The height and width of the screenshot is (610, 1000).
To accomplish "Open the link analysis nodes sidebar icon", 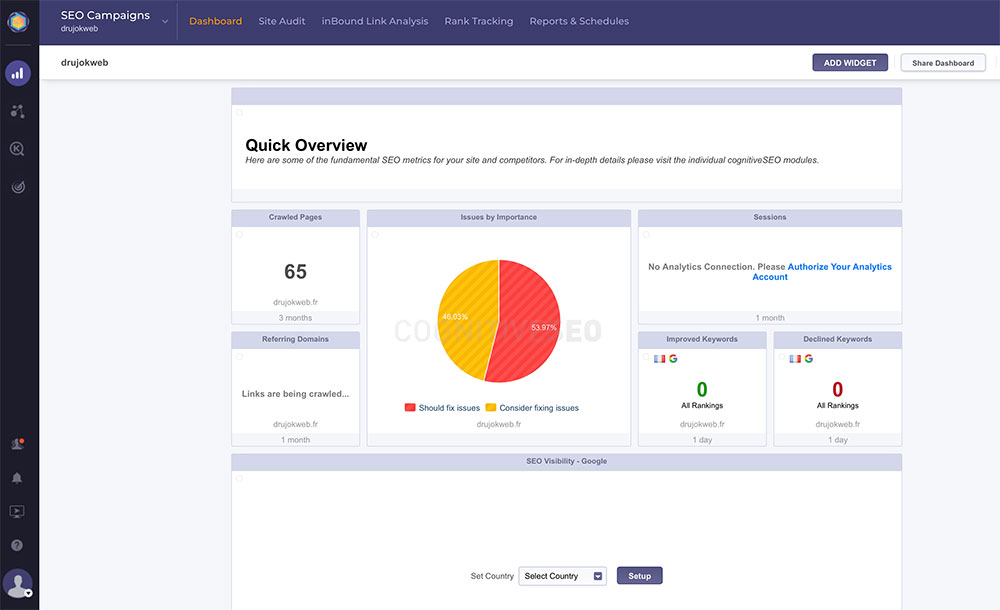I will 18,112.
